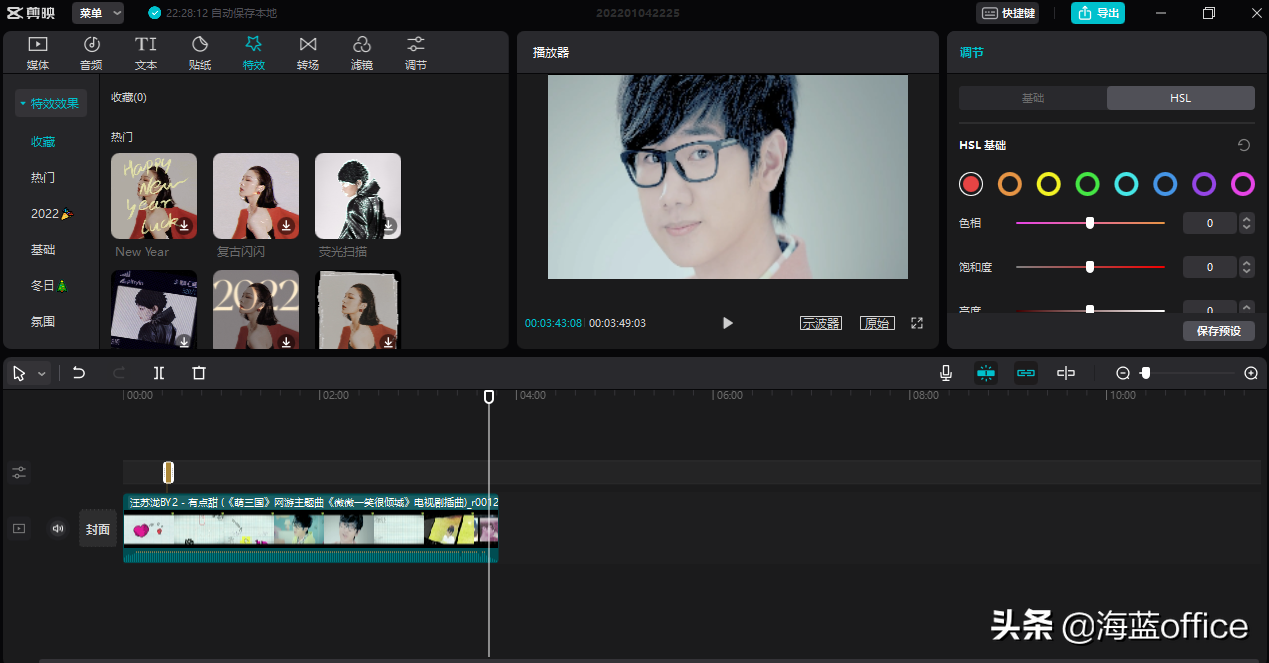
Task: Click the 快捷键 shortcuts button
Action: [1007, 13]
